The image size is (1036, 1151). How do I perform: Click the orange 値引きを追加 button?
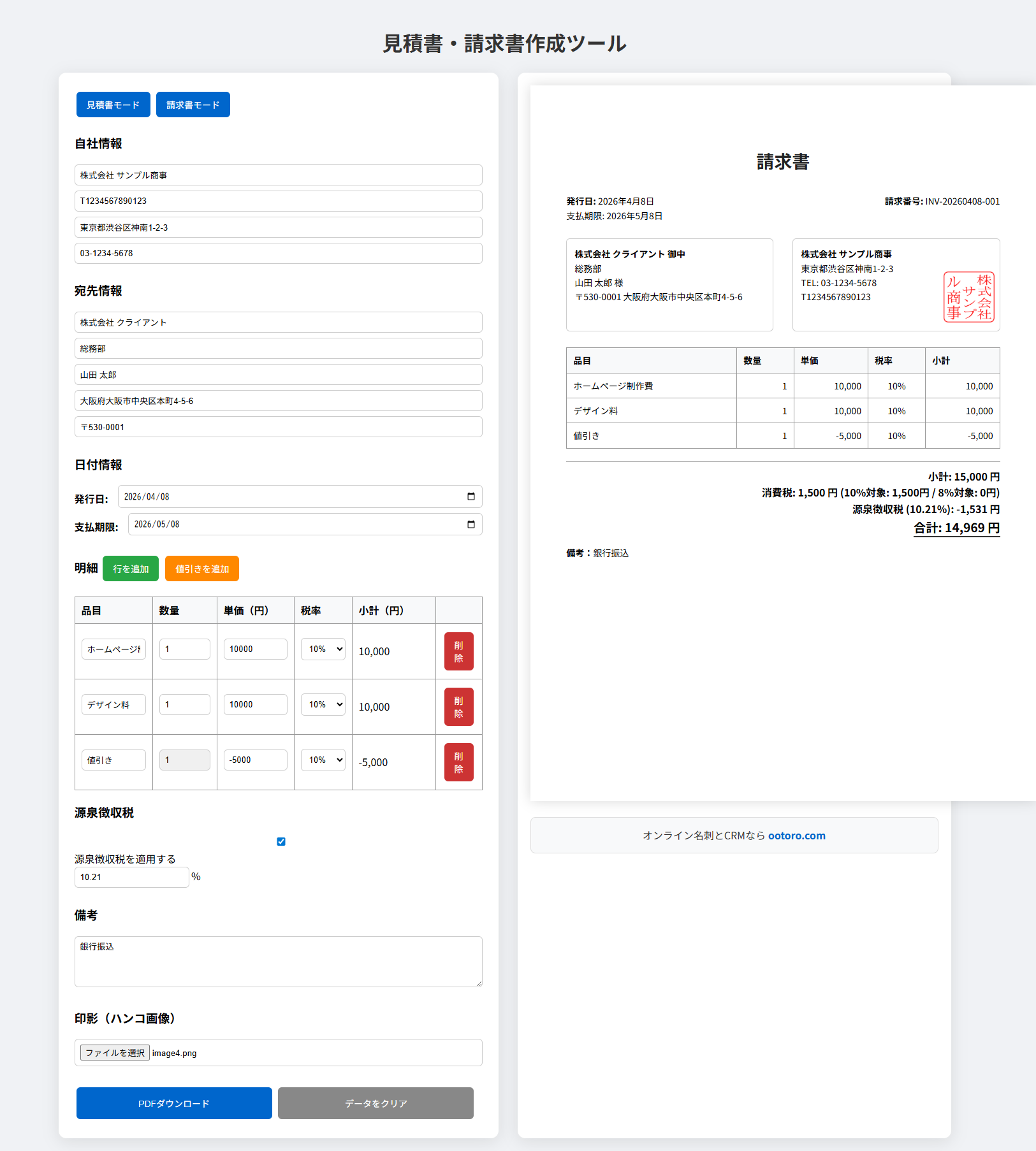pos(202,569)
